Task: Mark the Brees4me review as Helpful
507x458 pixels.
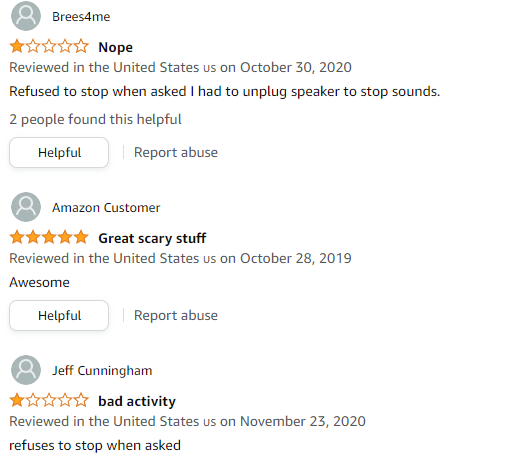Action: [59, 152]
